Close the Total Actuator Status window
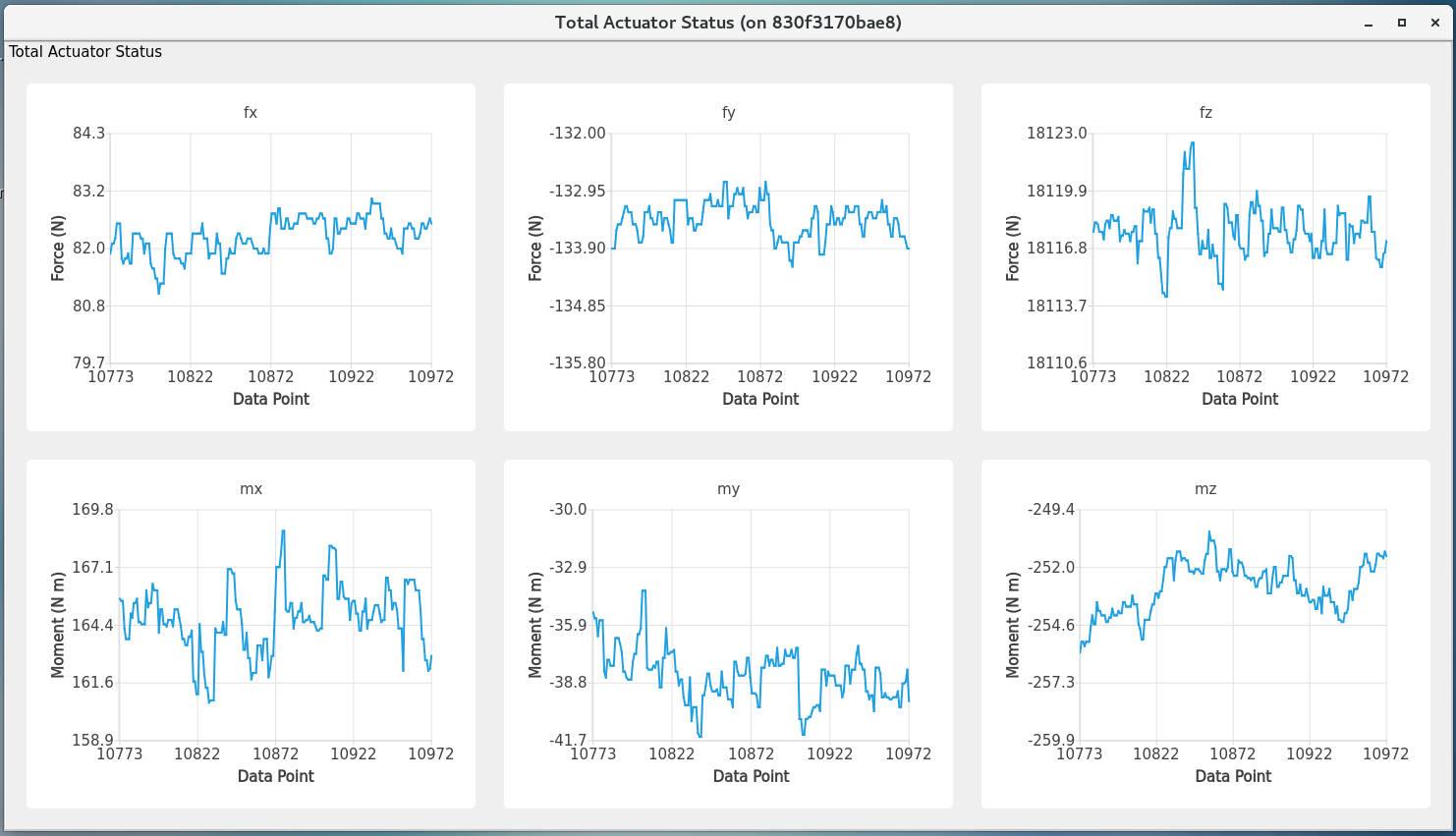 (1434, 23)
